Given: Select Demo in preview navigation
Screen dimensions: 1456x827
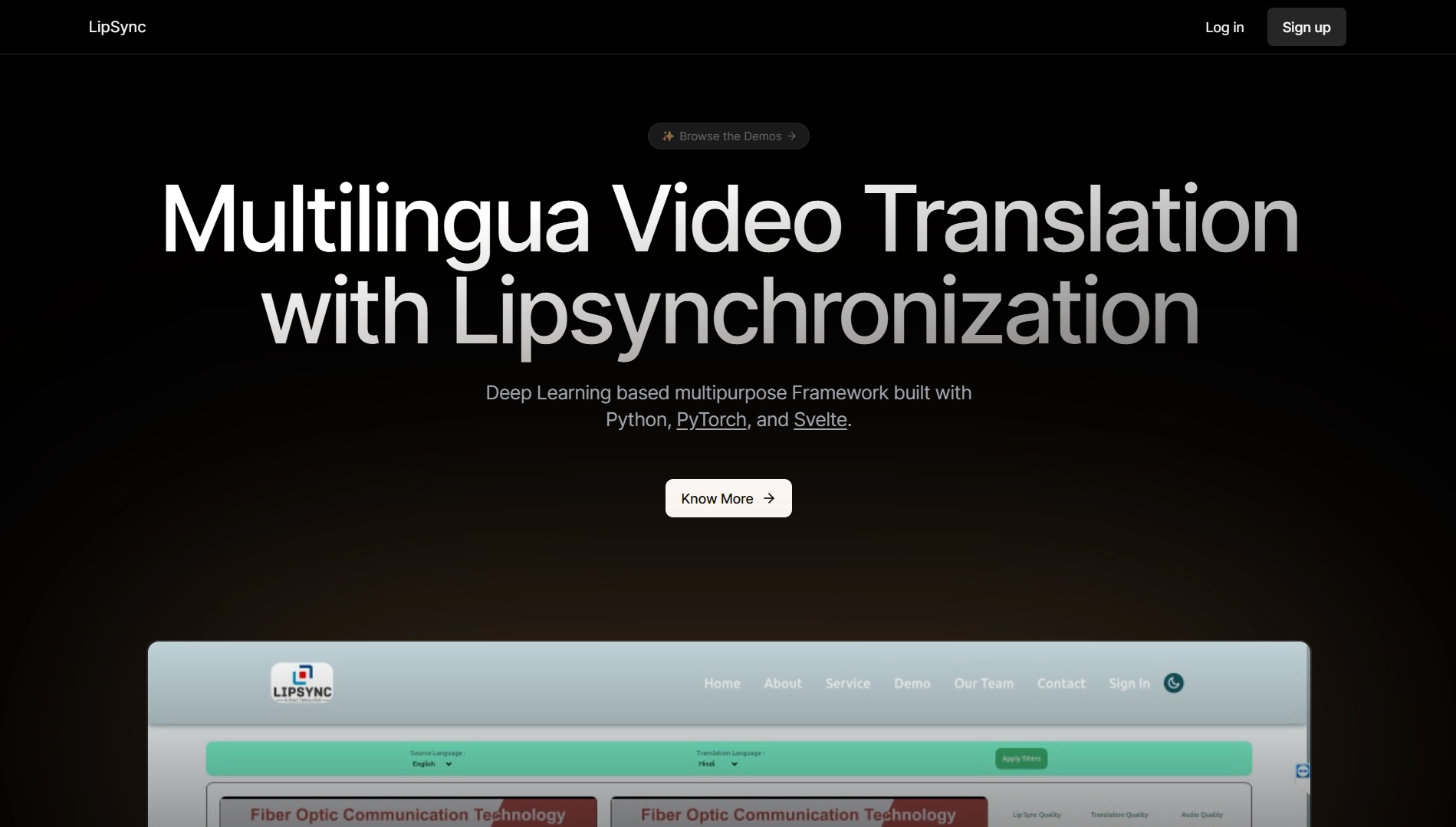Looking at the screenshot, I should [x=912, y=683].
